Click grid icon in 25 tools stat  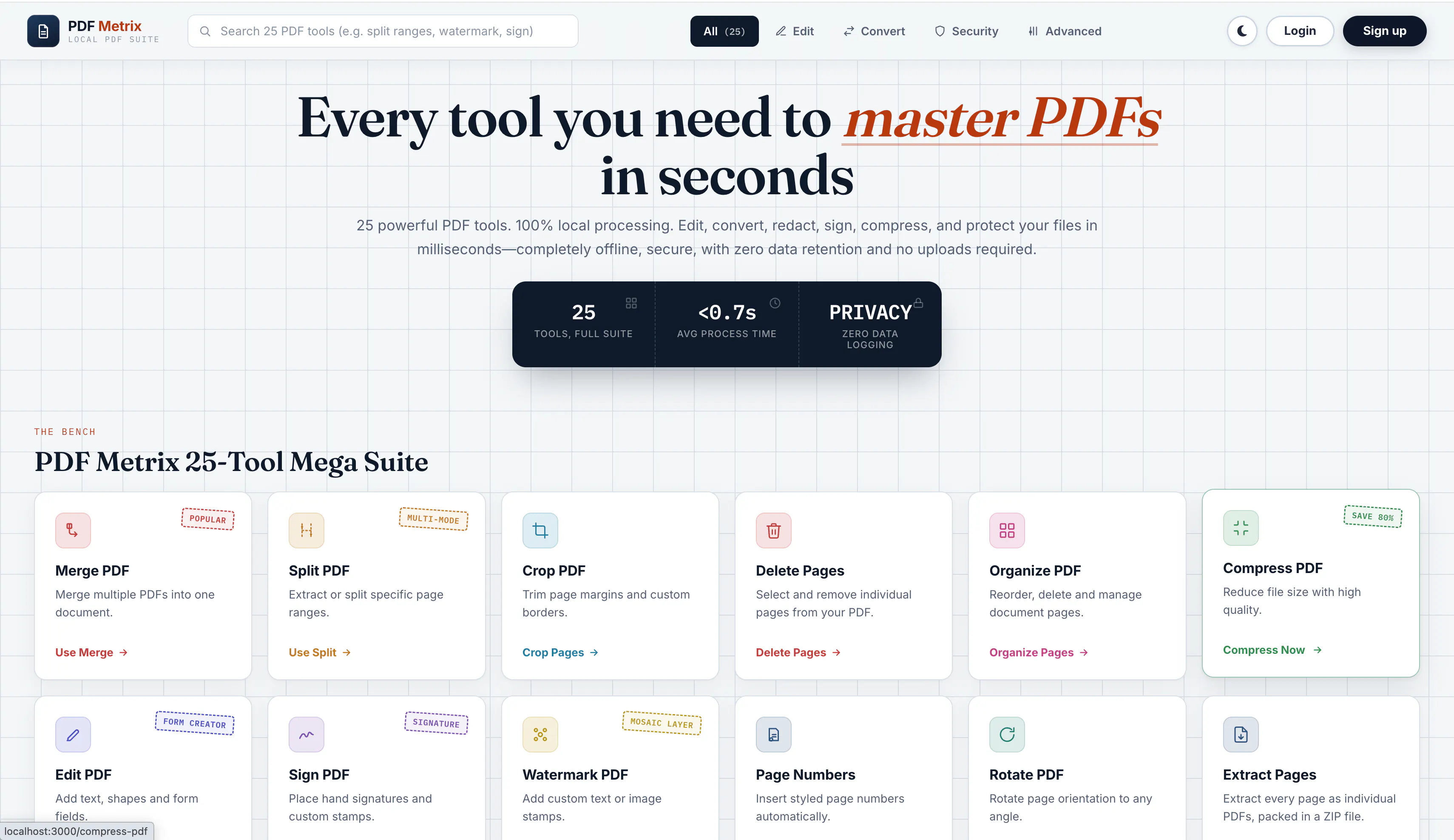[631, 303]
